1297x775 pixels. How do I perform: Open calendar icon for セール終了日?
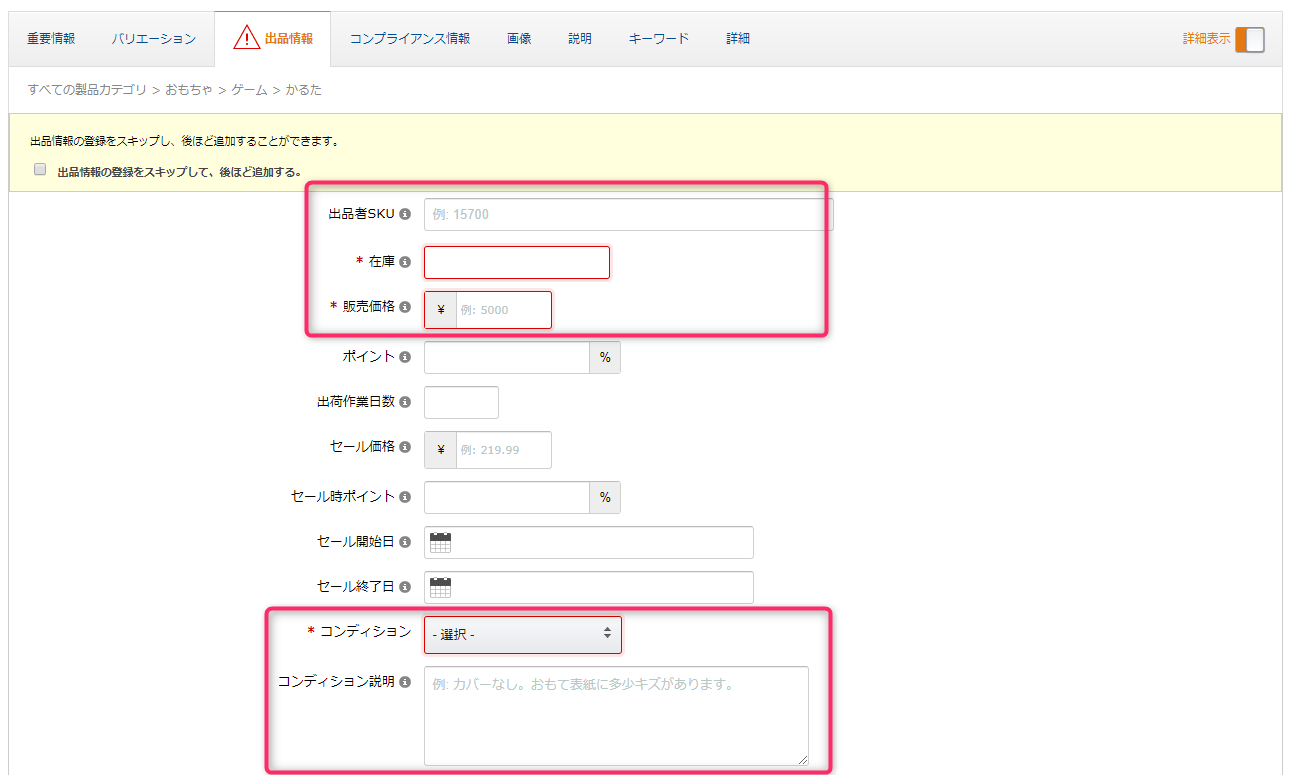[440, 587]
